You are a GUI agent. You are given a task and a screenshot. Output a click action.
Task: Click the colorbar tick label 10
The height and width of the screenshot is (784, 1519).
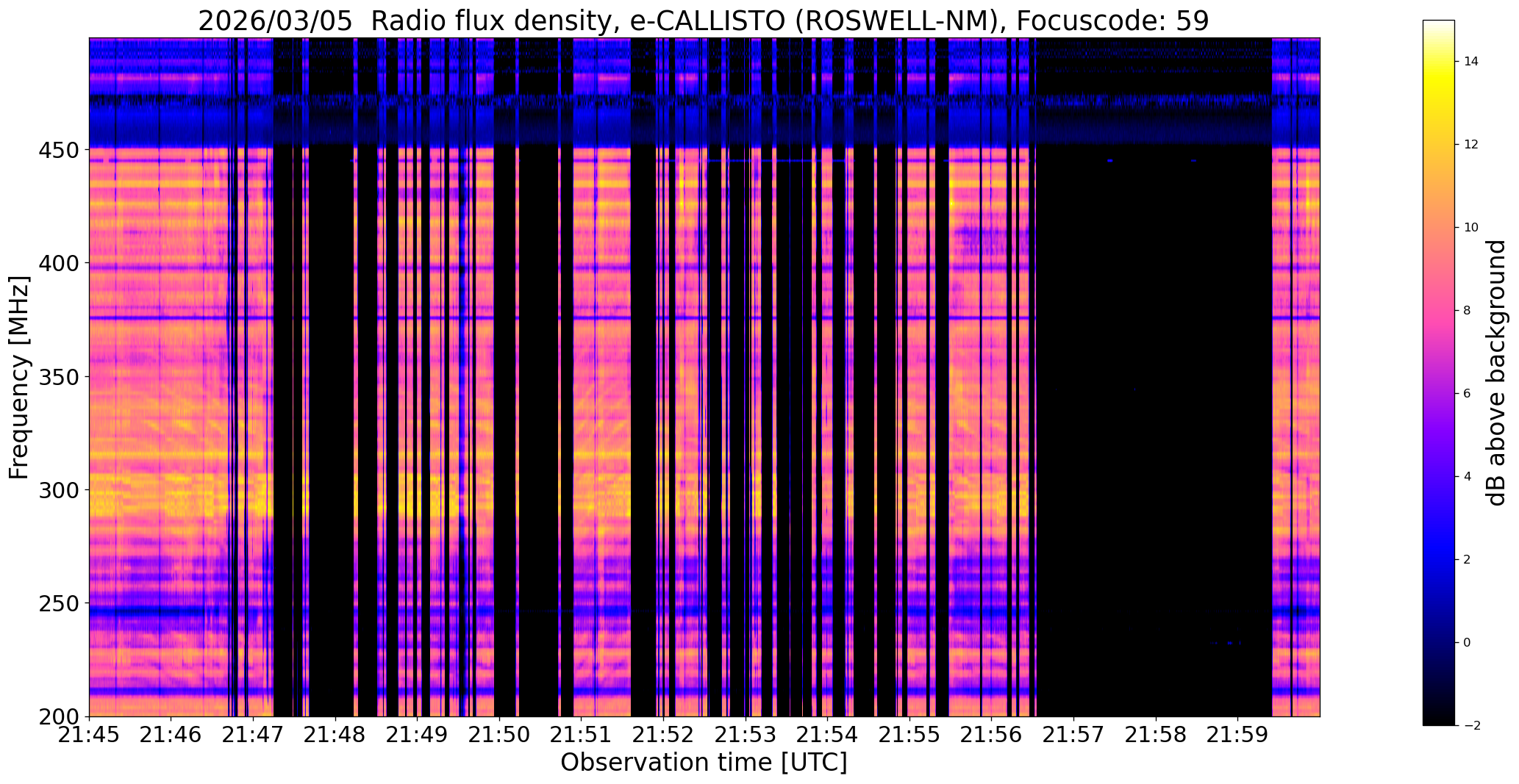point(1471,228)
